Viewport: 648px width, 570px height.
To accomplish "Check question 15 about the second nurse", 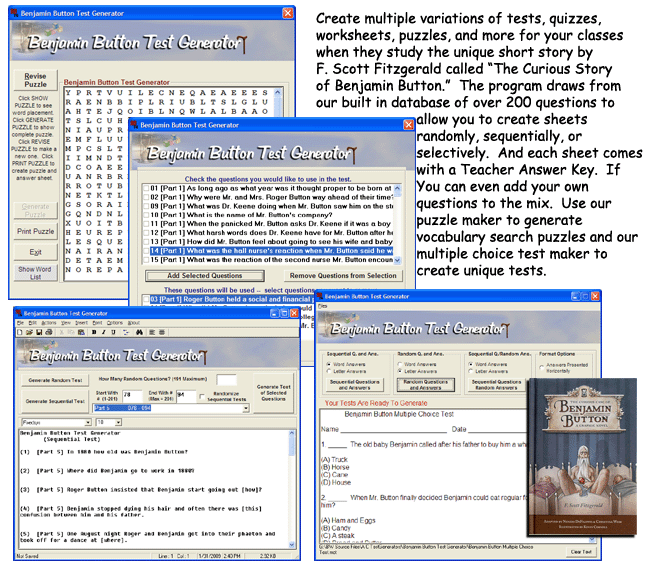I will tap(146, 260).
